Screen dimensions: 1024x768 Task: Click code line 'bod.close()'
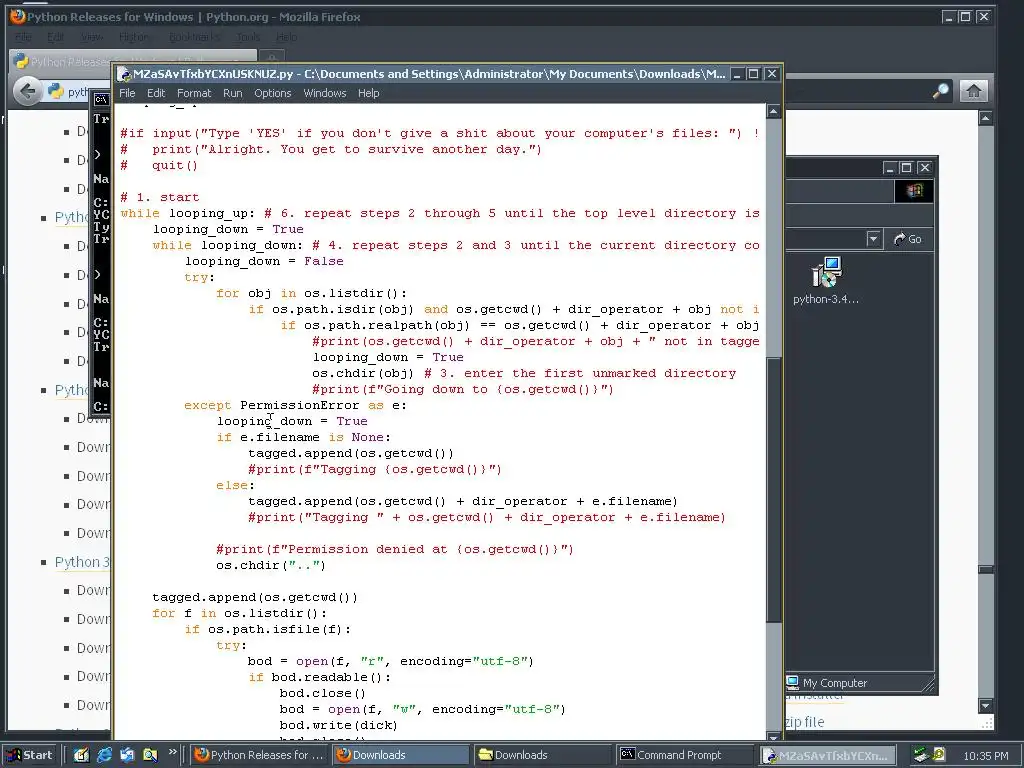323,693
